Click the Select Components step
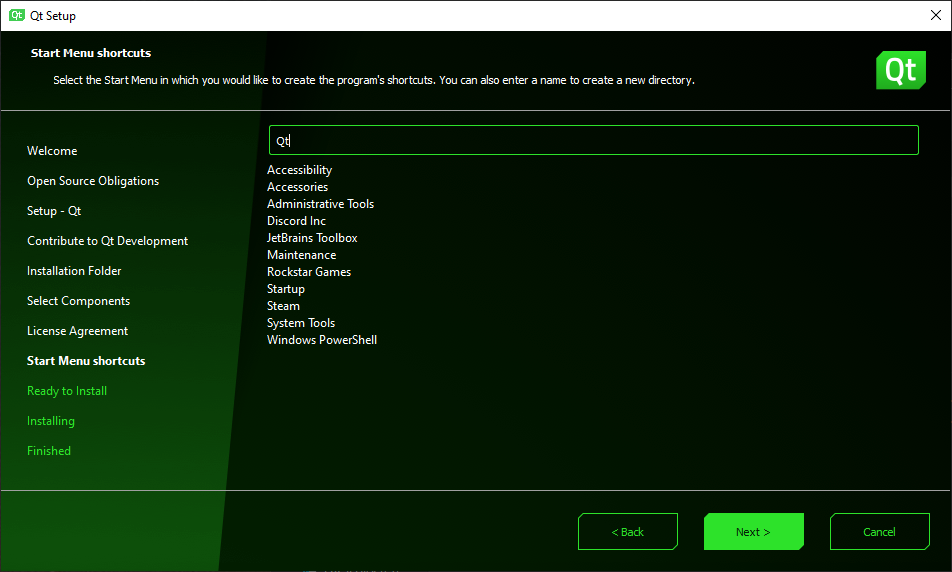 pyautogui.click(x=78, y=301)
